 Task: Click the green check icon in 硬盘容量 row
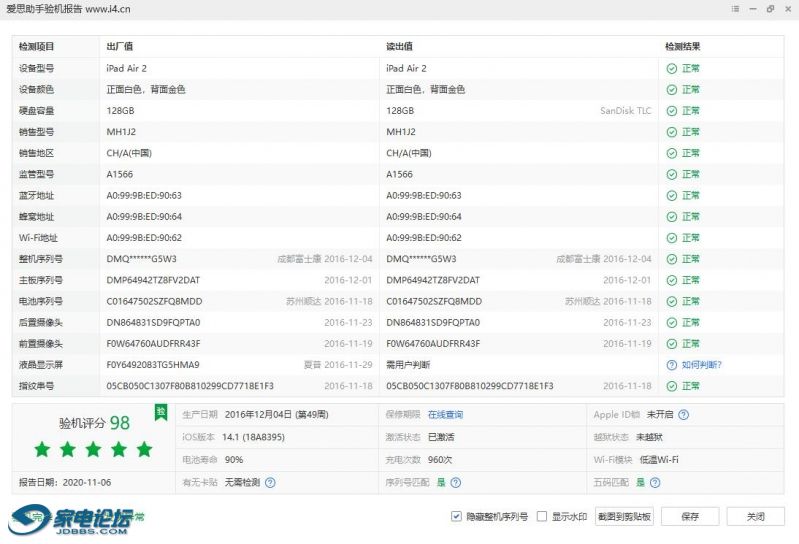click(x=672, y=111)
